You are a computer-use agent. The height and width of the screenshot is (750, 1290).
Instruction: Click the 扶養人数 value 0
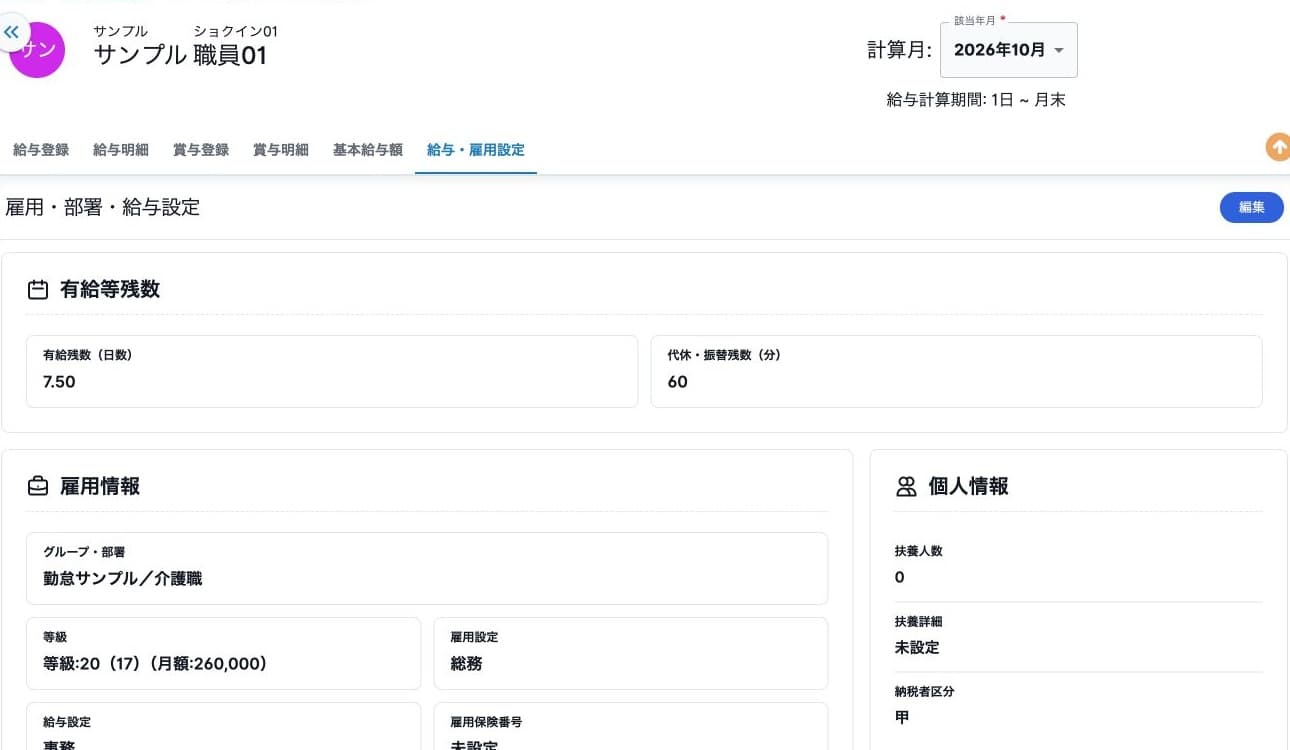(x=900, y=577)
